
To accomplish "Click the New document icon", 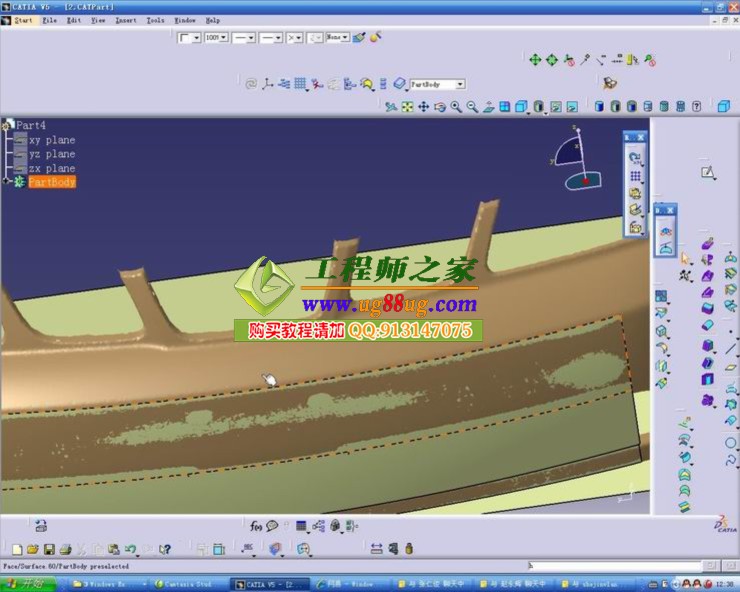I will pyautogui.click(x=17, y=549).
